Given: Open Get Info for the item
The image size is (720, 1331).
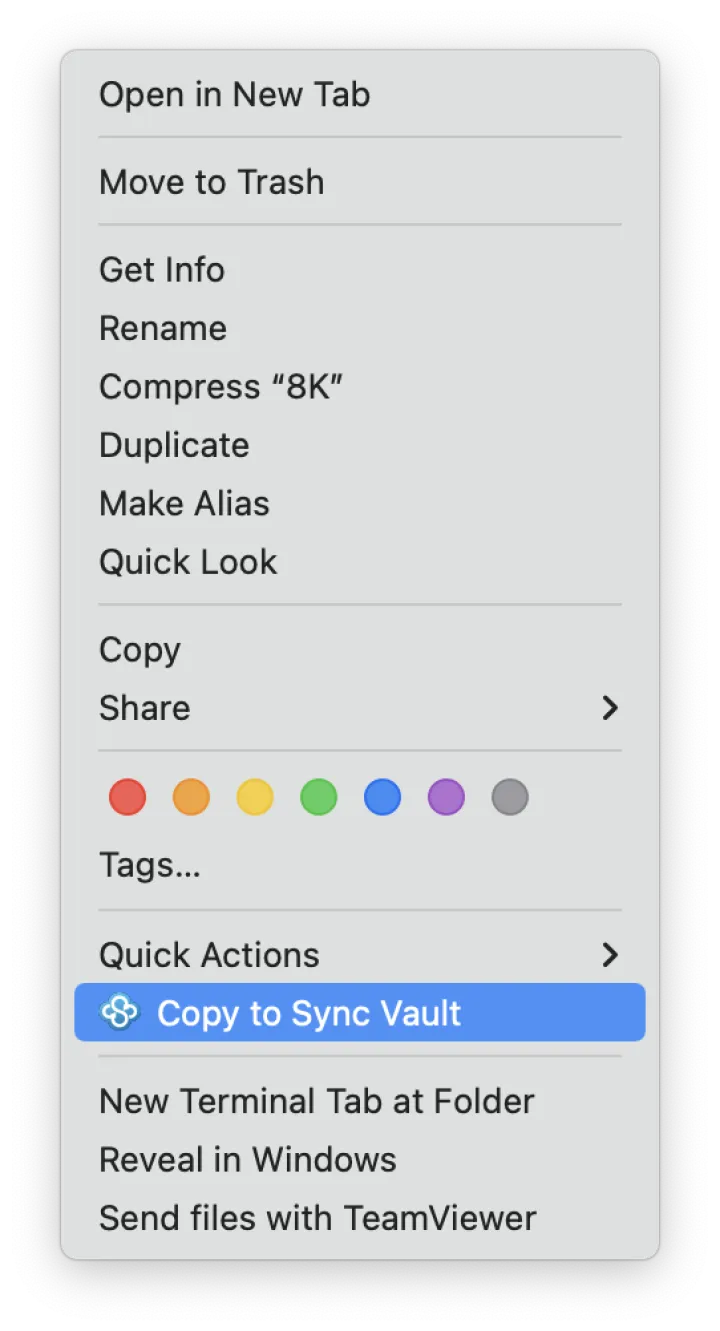Looking at the screenshot, I should click(162, 270).
